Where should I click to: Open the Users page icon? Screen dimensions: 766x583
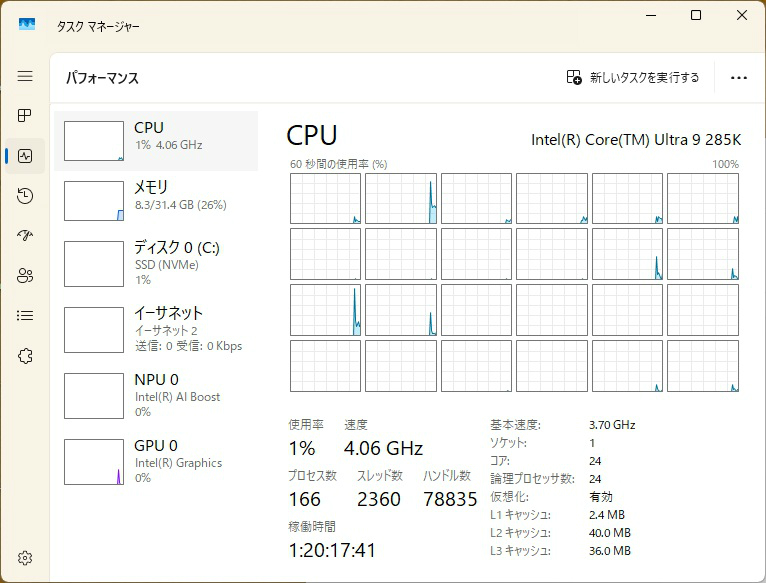pyautogui.click(x=25, y=276)
